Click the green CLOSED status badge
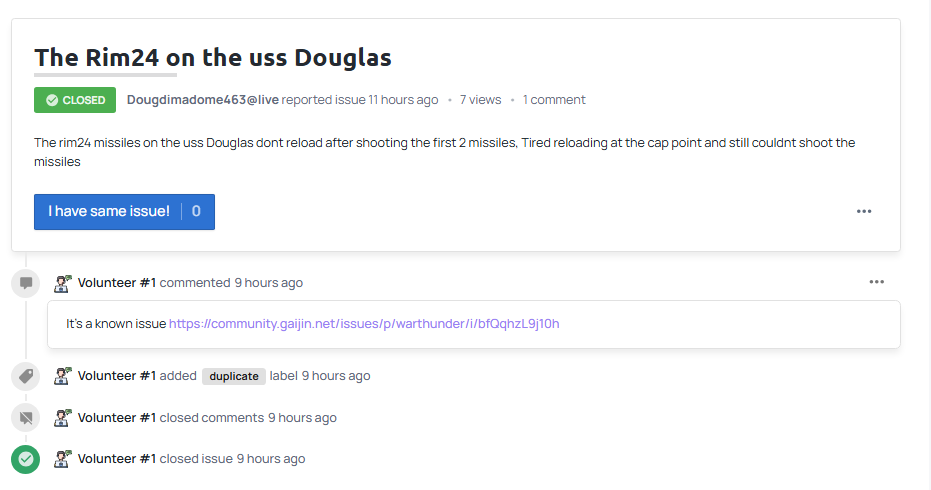The height and width of the screenshot is (490, 931). [75, 100]
